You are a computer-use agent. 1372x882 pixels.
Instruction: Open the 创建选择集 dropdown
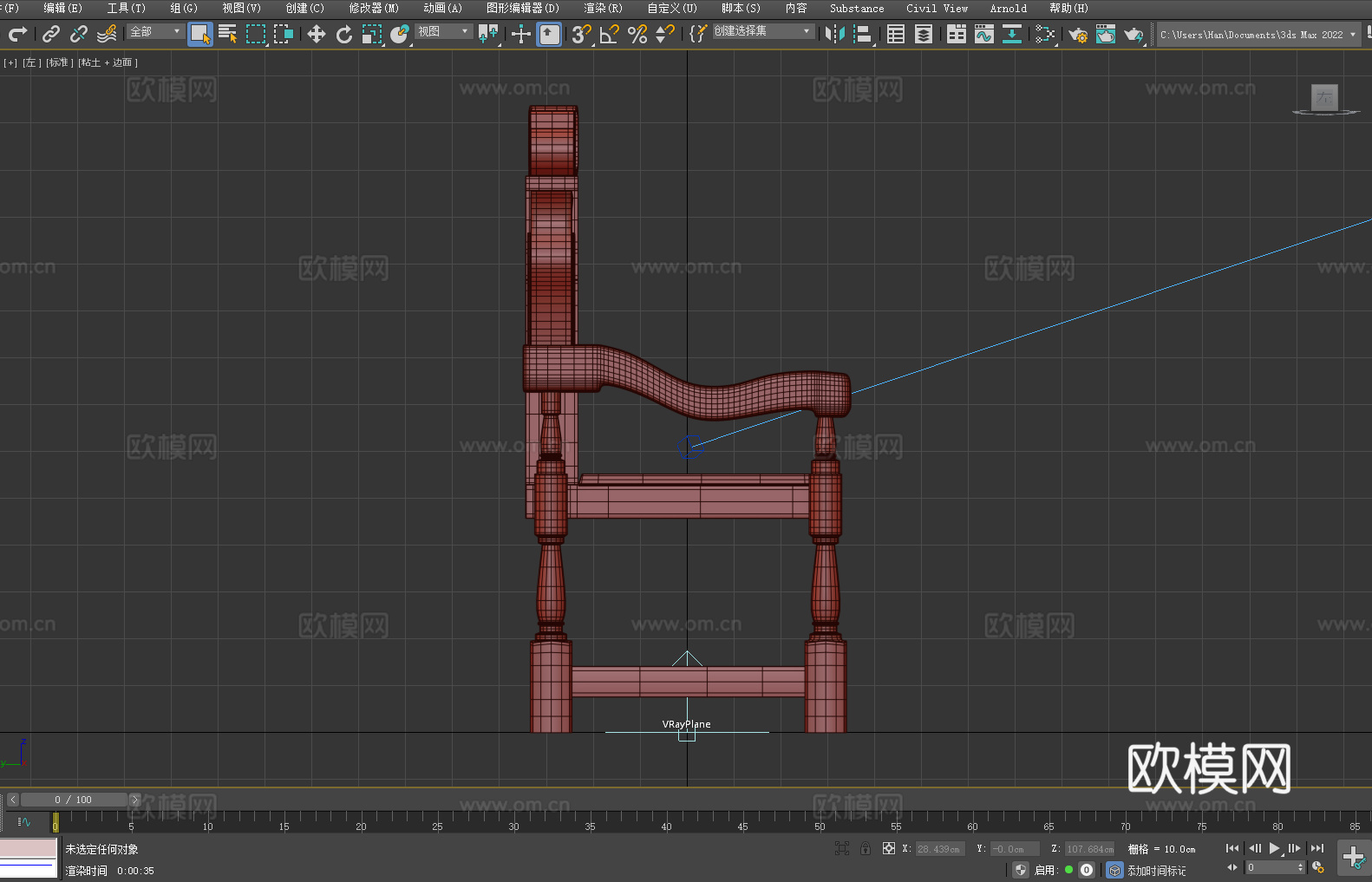[763, 31]
